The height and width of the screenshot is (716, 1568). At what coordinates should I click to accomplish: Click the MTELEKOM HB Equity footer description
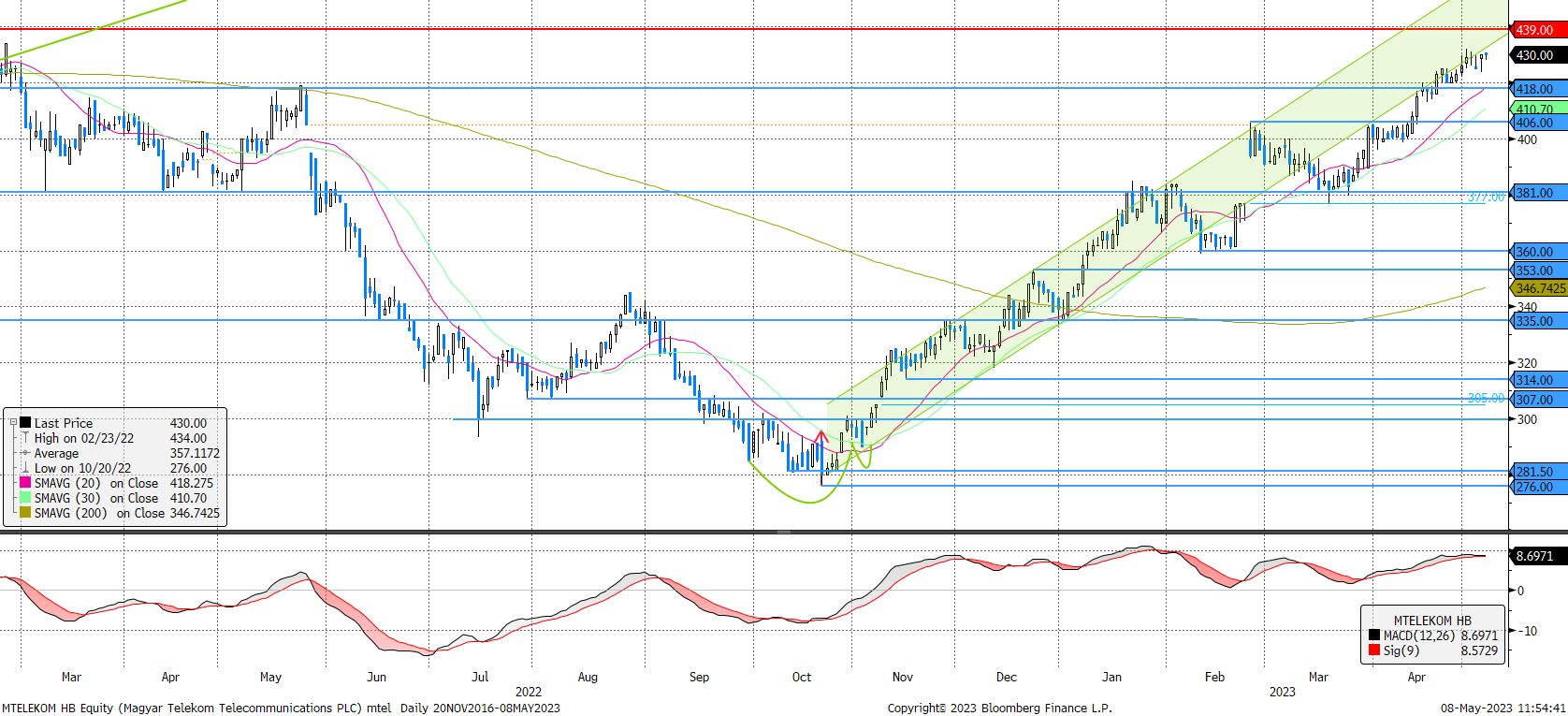282,708
